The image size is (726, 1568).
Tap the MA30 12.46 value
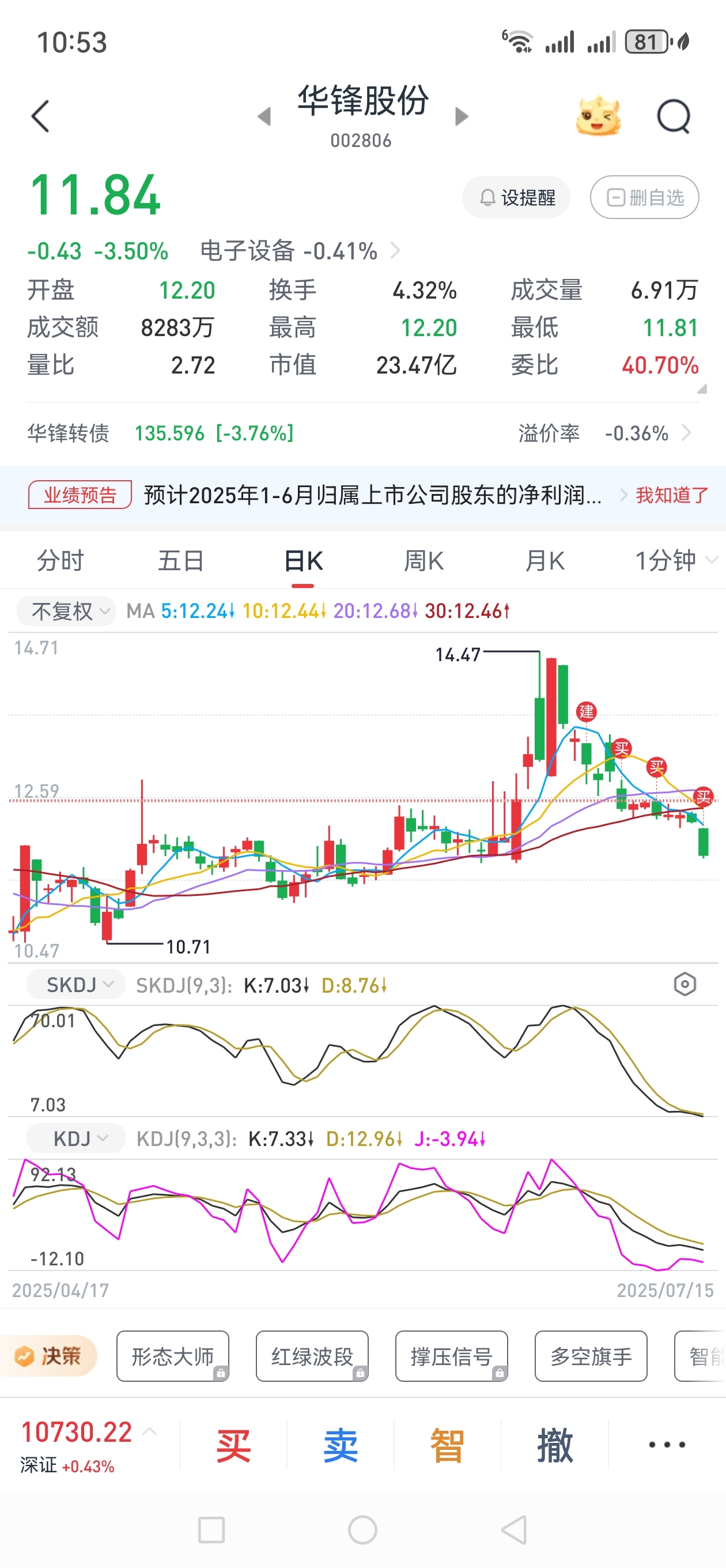click(467, 610)
